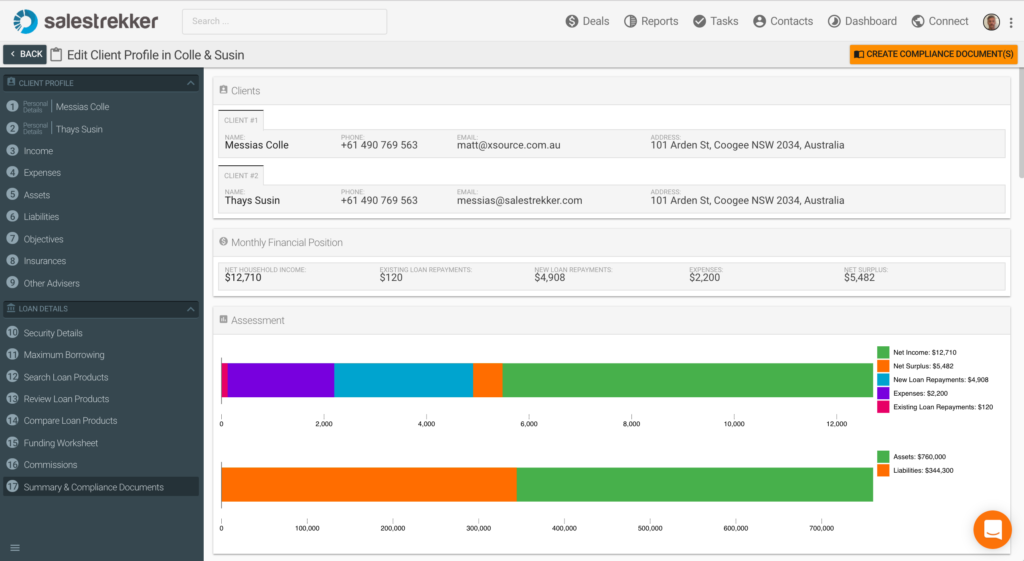
Task: Click the purple Expenses bar segment
Action: click(281, 380)
